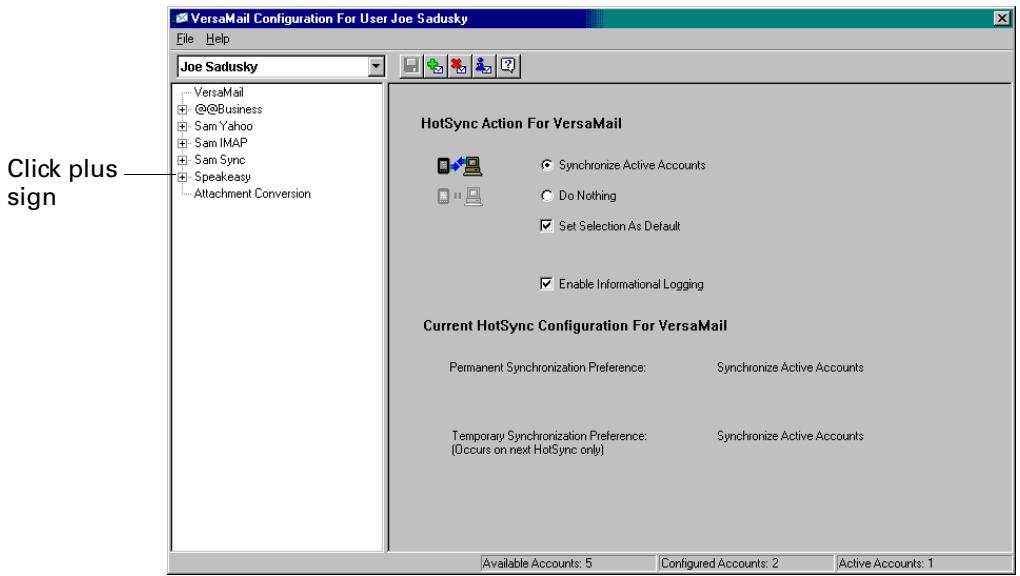
Task: Expand the Sam IMAP account node
Action: [x=183, y=143]
